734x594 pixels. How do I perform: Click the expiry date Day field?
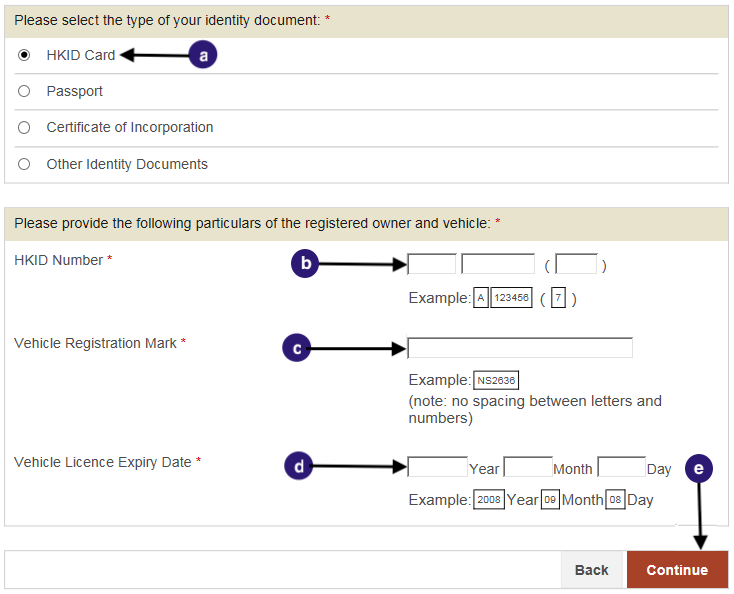click(x=622, y=467)
